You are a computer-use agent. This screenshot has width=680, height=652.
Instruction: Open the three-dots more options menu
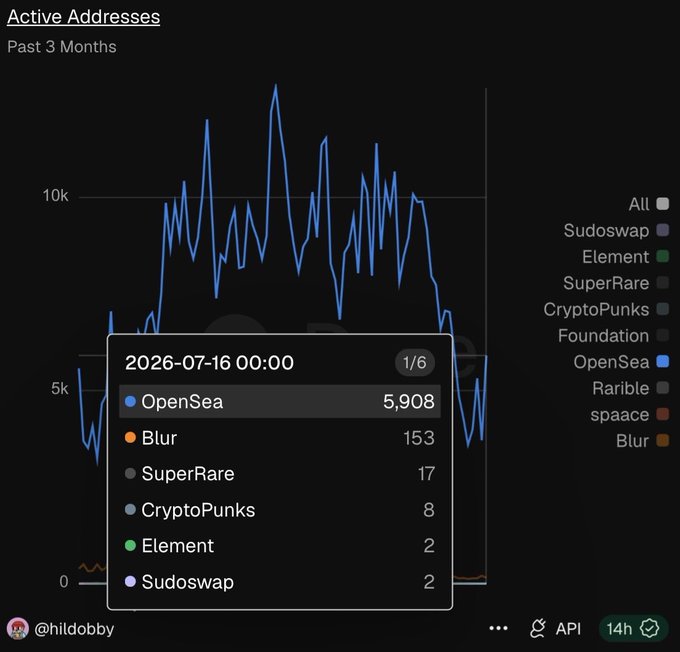tap(498, 628)
